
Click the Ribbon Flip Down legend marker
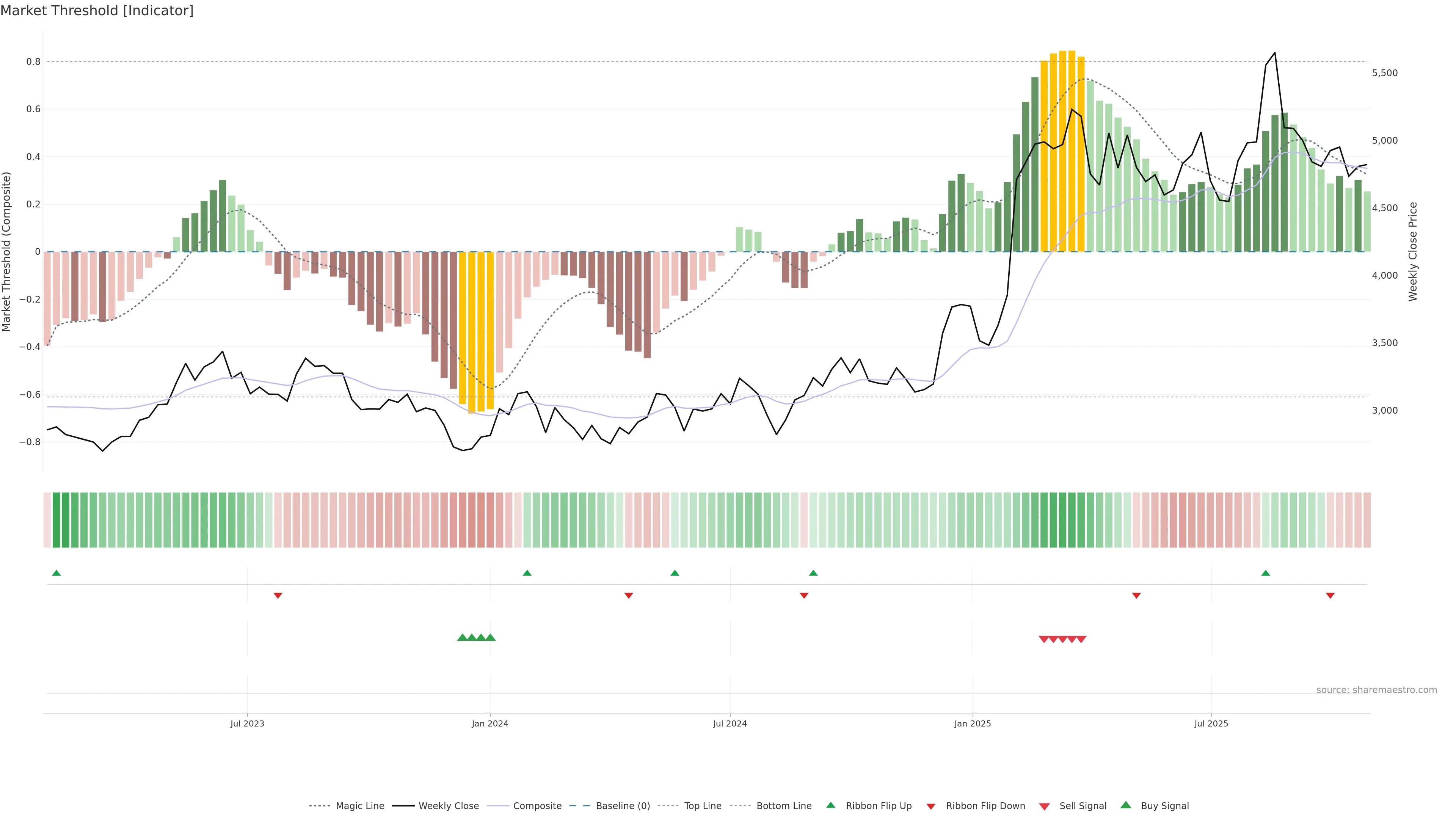[x=931, y=806]
